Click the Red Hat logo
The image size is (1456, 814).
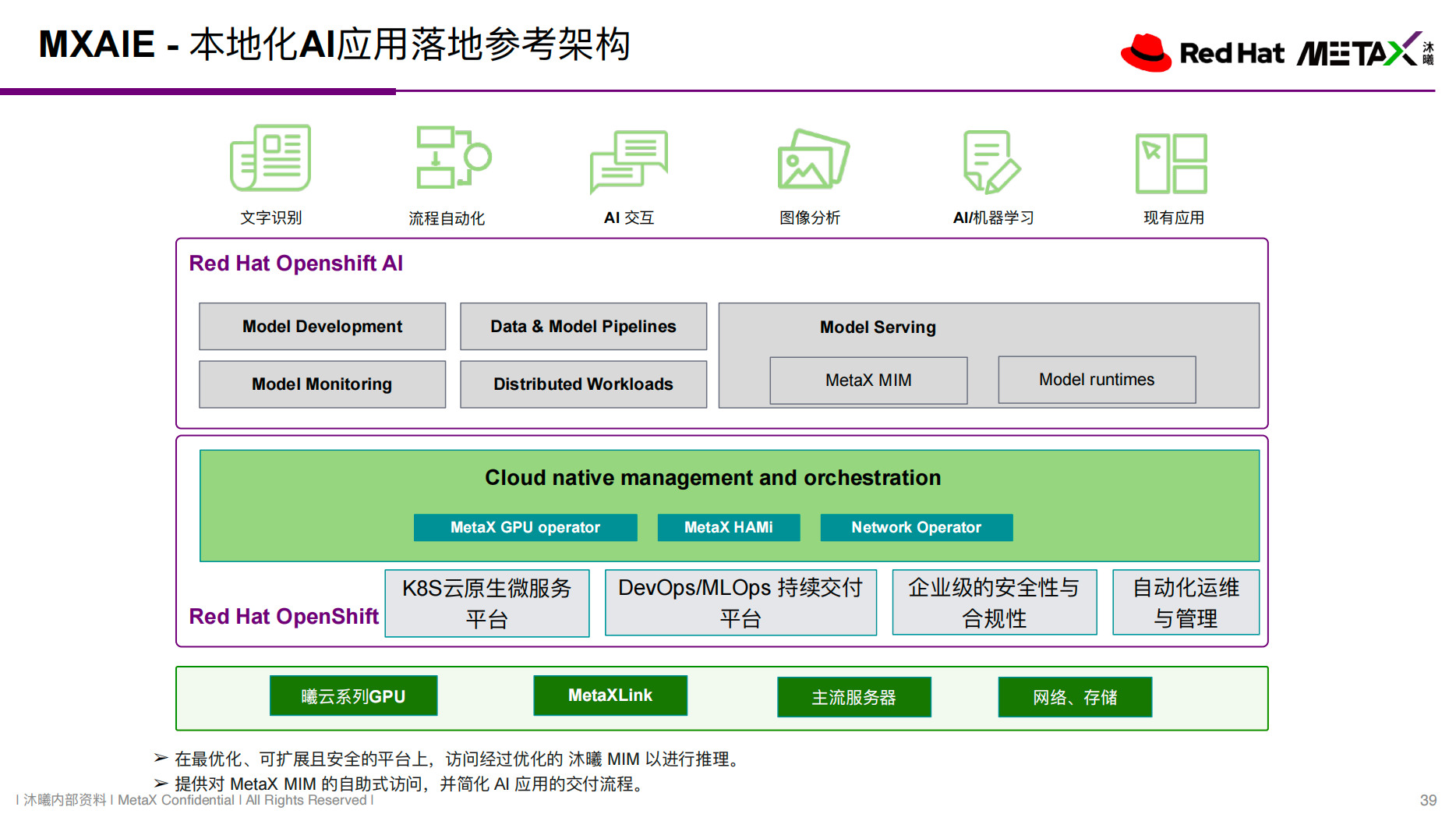tap(1202, 53)
